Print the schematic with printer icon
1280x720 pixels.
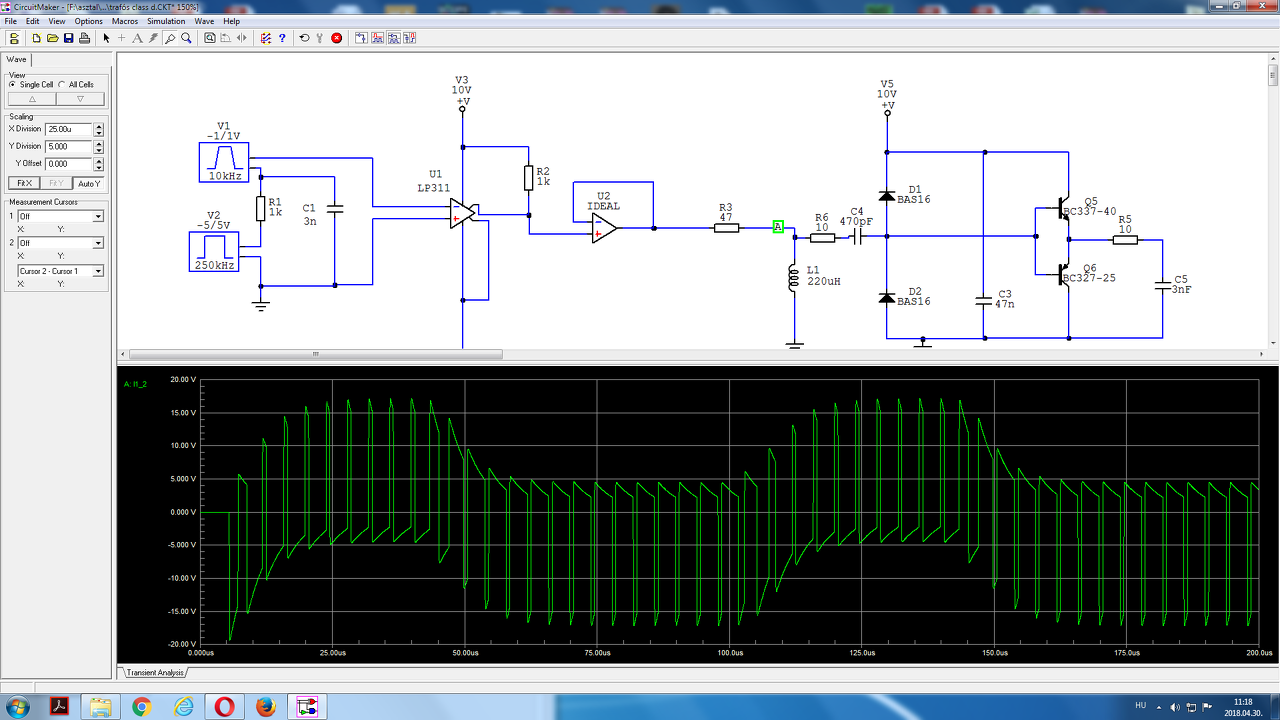pos(84,38)
